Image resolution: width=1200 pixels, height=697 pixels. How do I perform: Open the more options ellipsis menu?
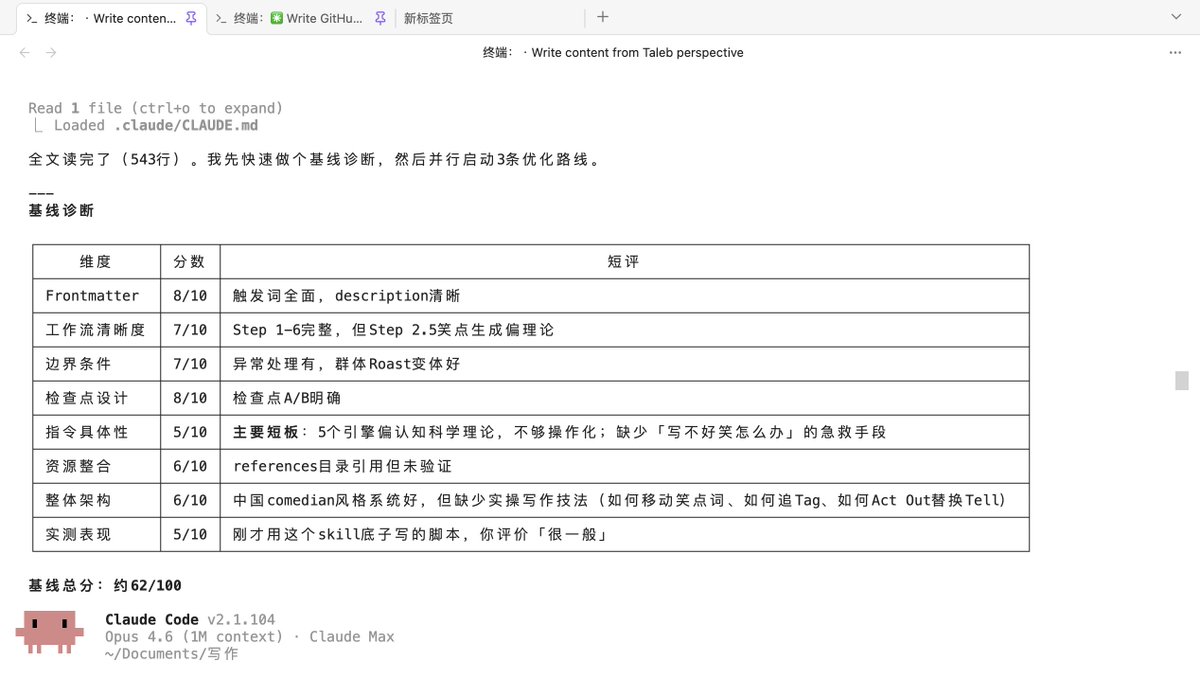tap(1176, 52)
